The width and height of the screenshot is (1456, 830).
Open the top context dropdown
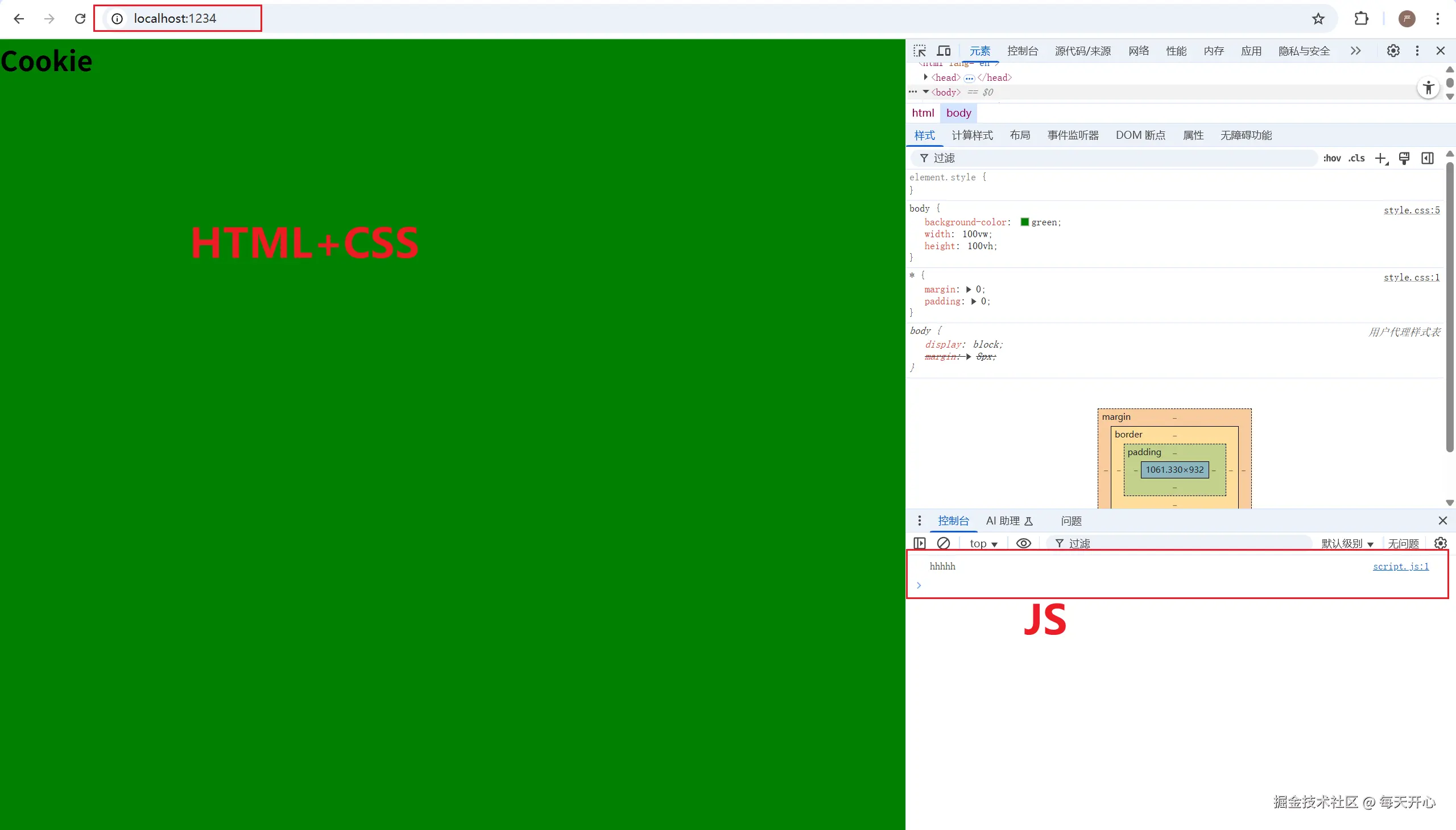click(983, 544)
